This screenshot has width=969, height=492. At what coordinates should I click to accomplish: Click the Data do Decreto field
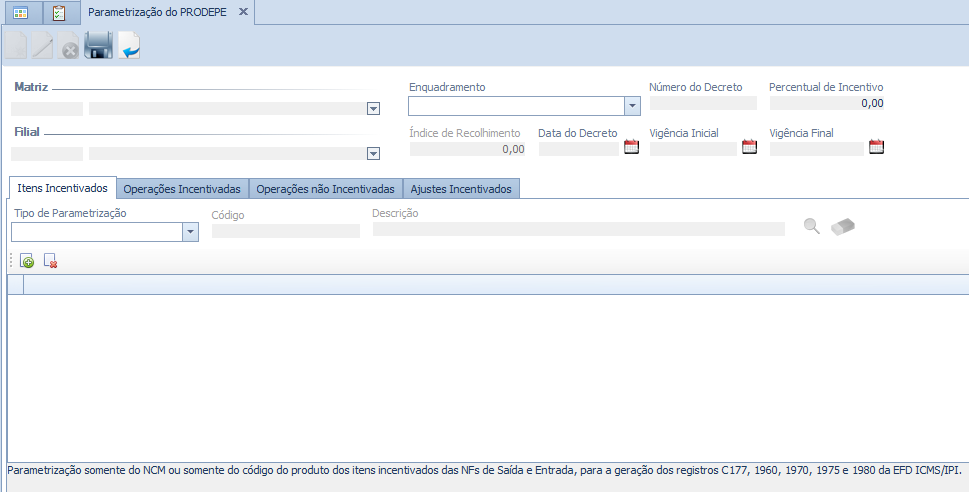pos(579,149)
